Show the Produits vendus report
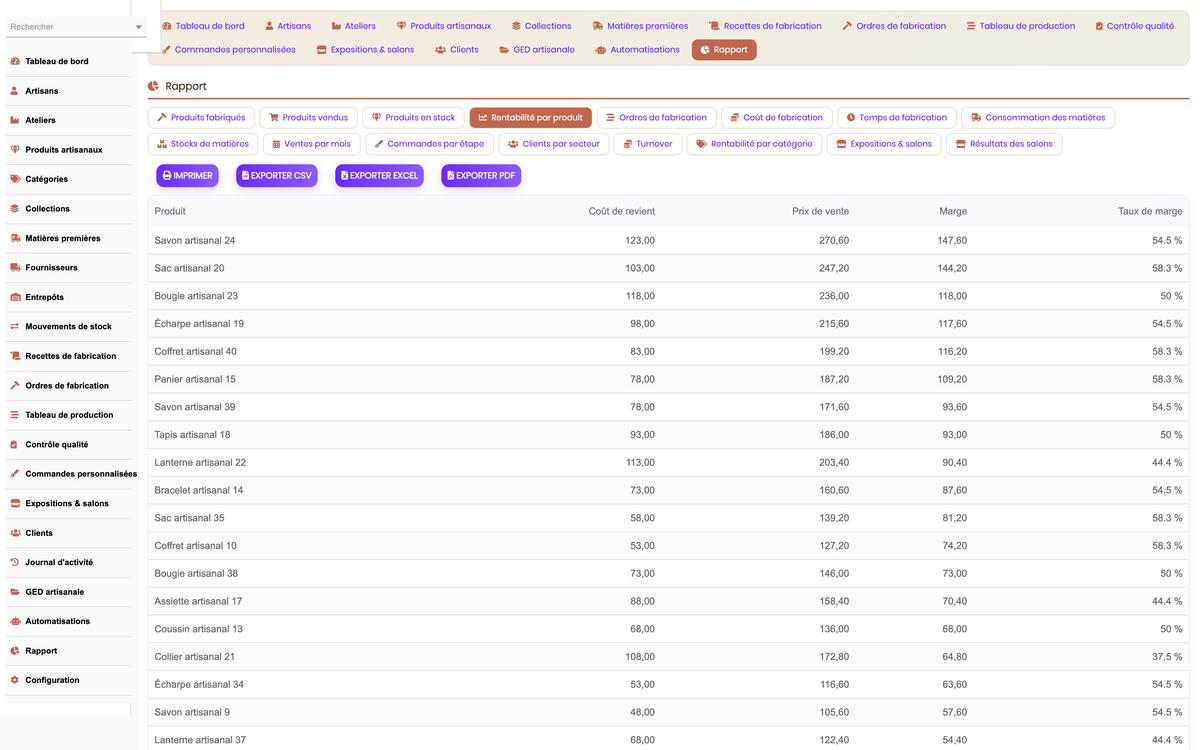 tap(309, 118)
